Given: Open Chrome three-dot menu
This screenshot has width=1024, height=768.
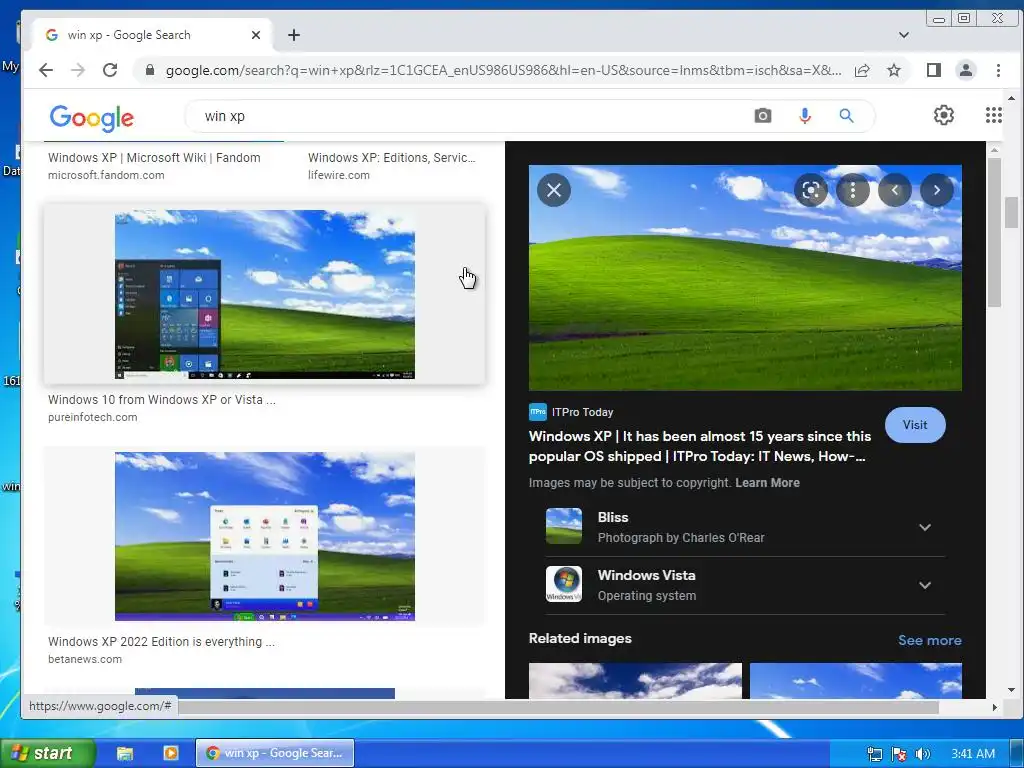Looking at the screenshot, I should pyautogui.click(x=998, y=70).
